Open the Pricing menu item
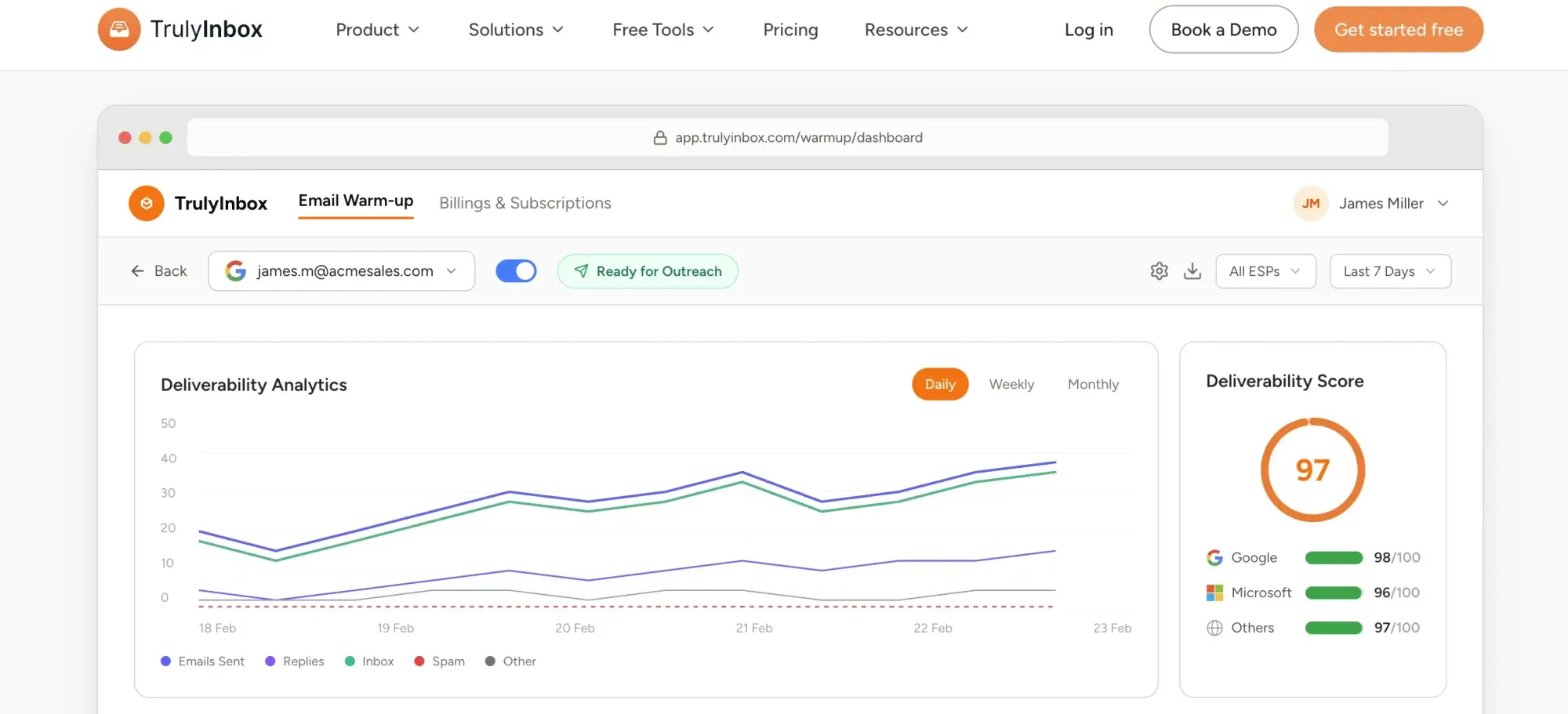This screenshot has width=1568, height=714. [x=790, y=30]
